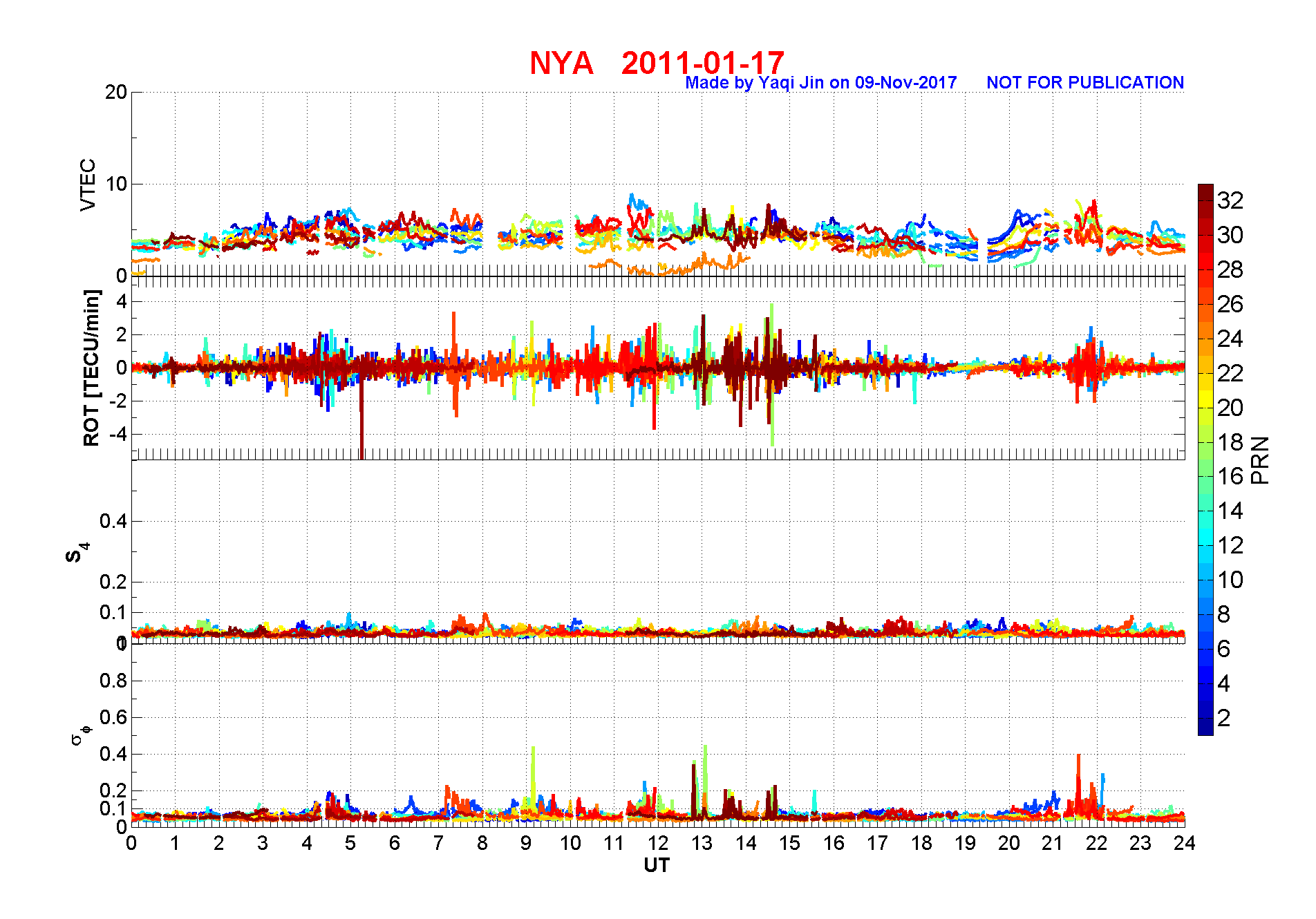Viewport: 1316px width, 919px height.
Task: Click the ROT [TECU/min] axis label
Action: click(91, 368)
